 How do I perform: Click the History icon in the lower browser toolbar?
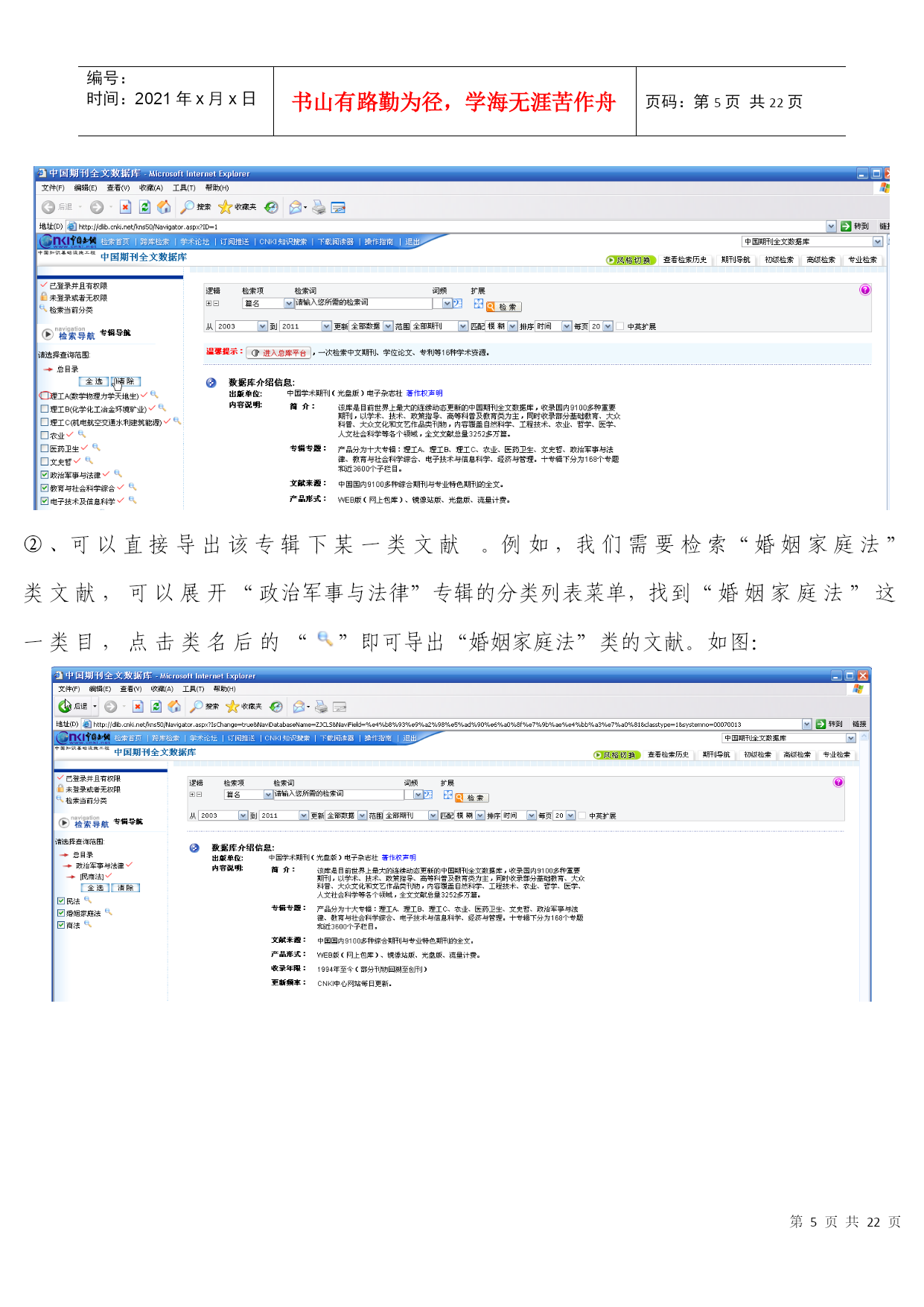coord(276,706)
